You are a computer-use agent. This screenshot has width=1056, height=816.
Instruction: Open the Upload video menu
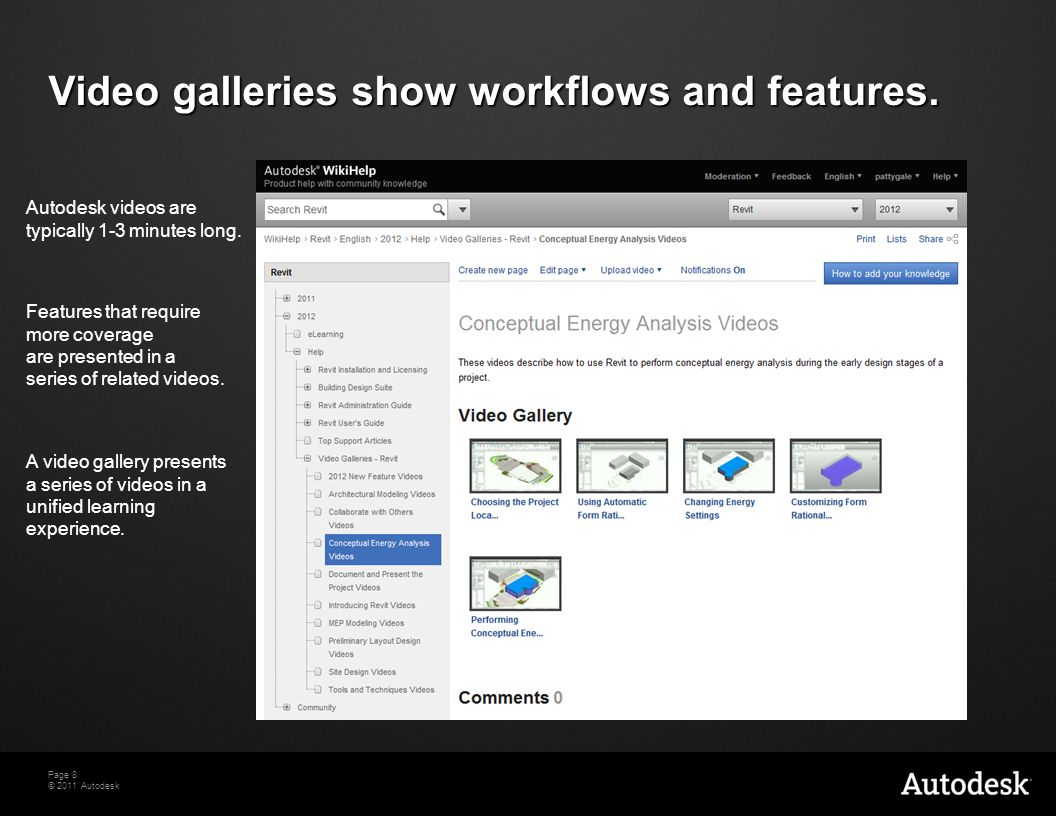631,270
